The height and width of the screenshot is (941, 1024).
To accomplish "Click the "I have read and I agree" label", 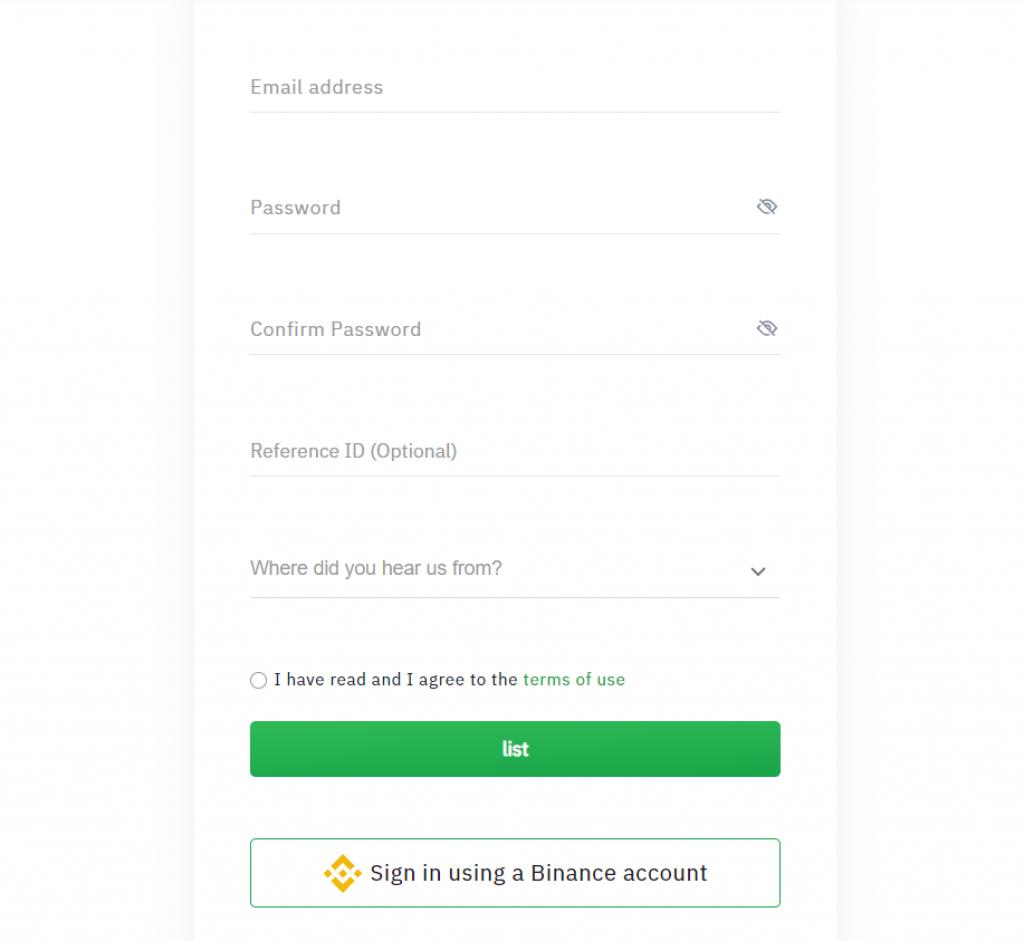I will pyautogui.click(x=395, y=680).
